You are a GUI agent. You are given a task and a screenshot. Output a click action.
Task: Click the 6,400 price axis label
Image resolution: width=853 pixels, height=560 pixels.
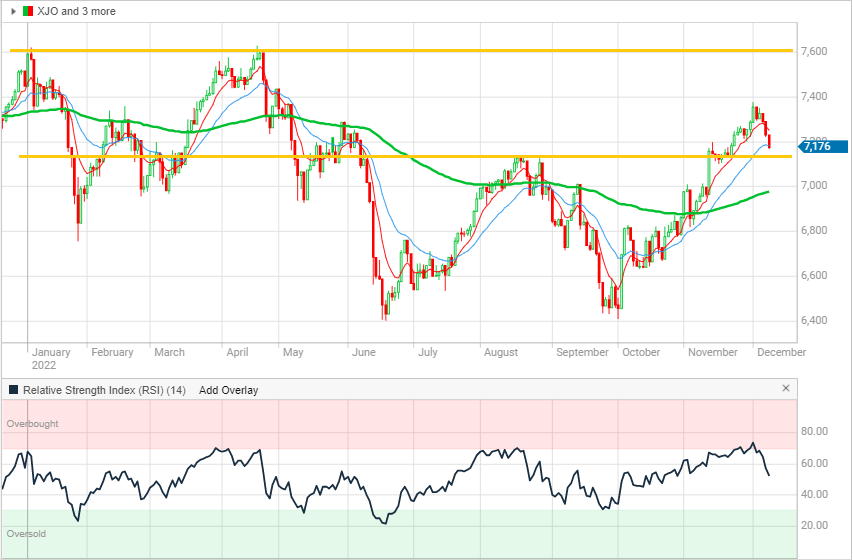[815, 321]
